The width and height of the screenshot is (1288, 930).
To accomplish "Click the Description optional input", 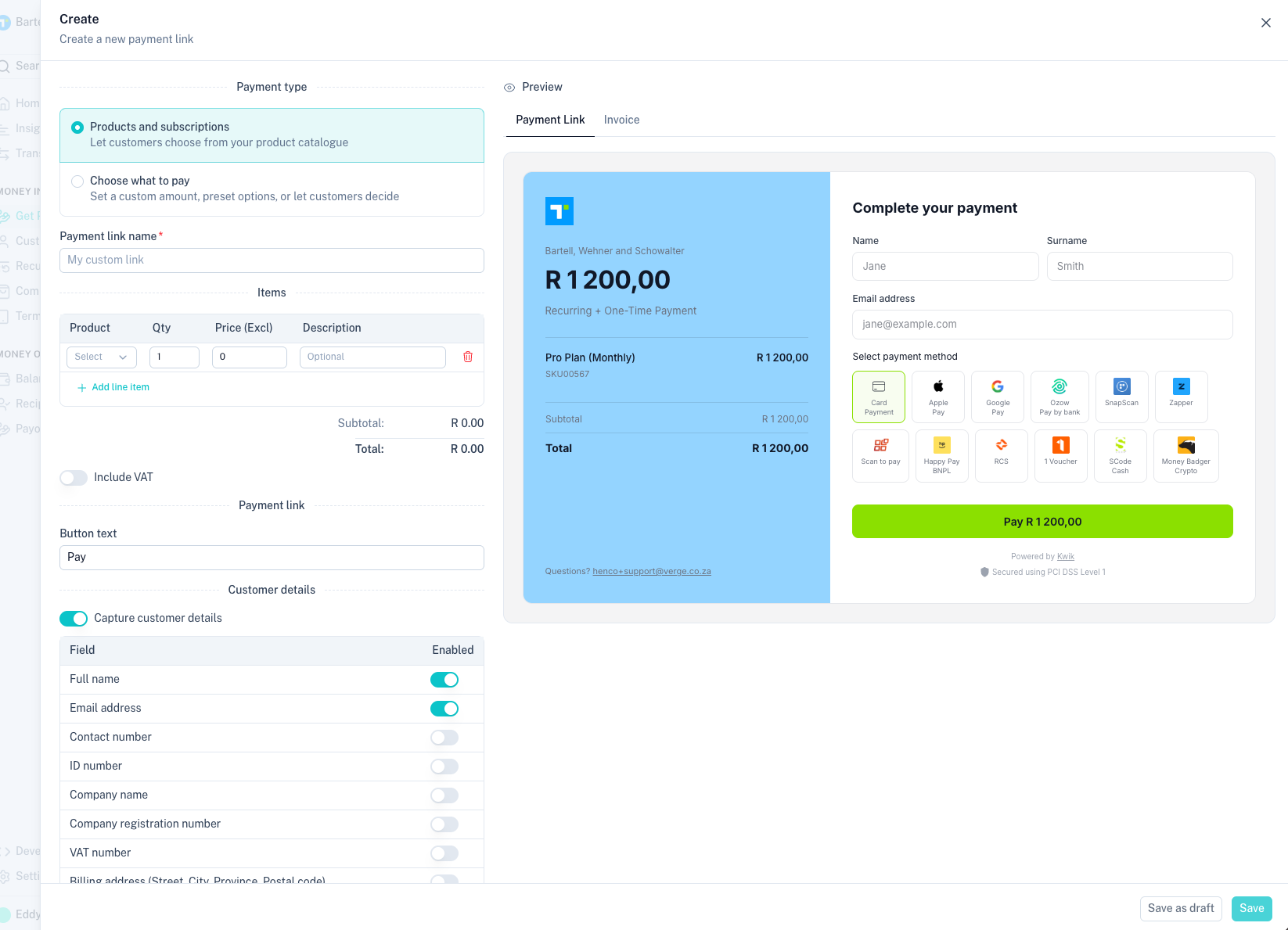I will click(x=372, y=357).
